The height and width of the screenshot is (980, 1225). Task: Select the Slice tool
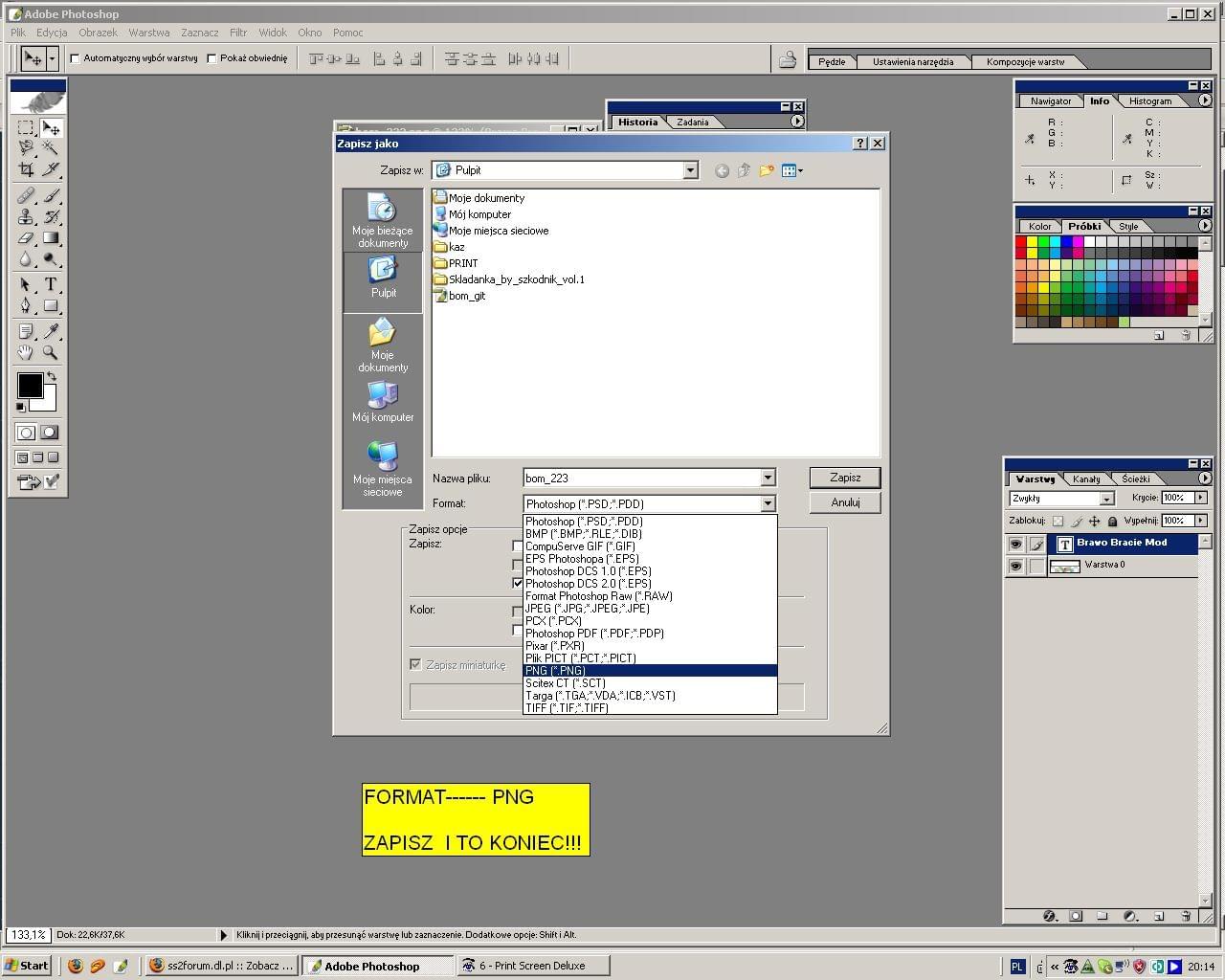[x=51, y=169]
